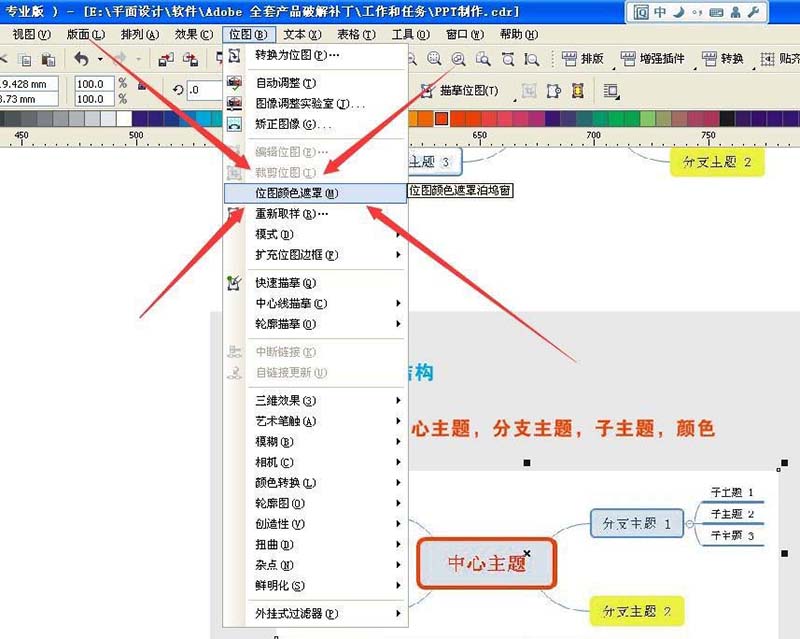Choose 重新取样 from the menu

[x=315, y=214]
